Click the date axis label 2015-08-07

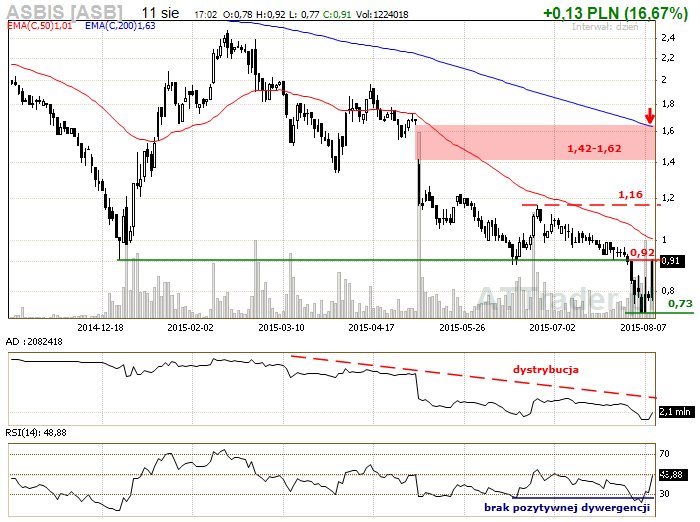643,328
